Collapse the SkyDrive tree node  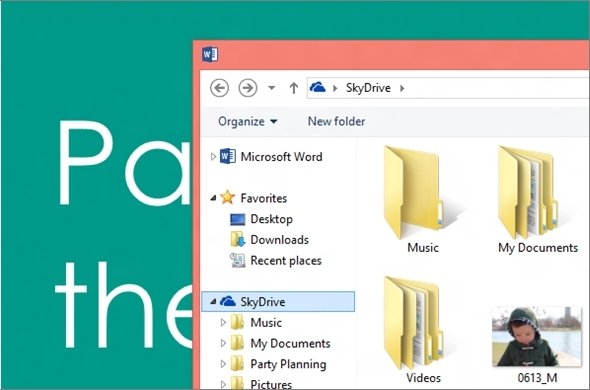tap(213, 302)
